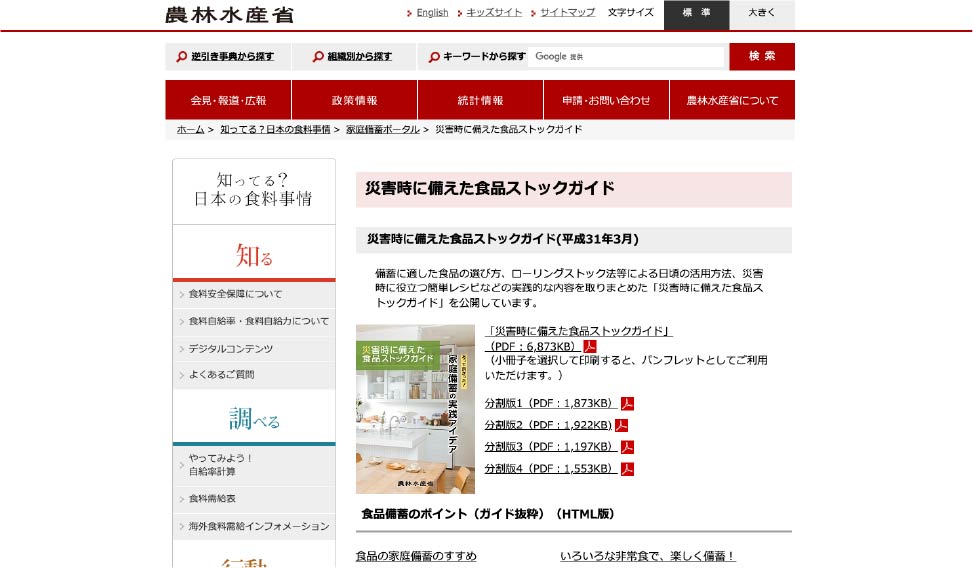Screen dimensions: 973x568
Task: Click the magnifier icon beside 逆引き事典から探す
Action: (181, 56)
